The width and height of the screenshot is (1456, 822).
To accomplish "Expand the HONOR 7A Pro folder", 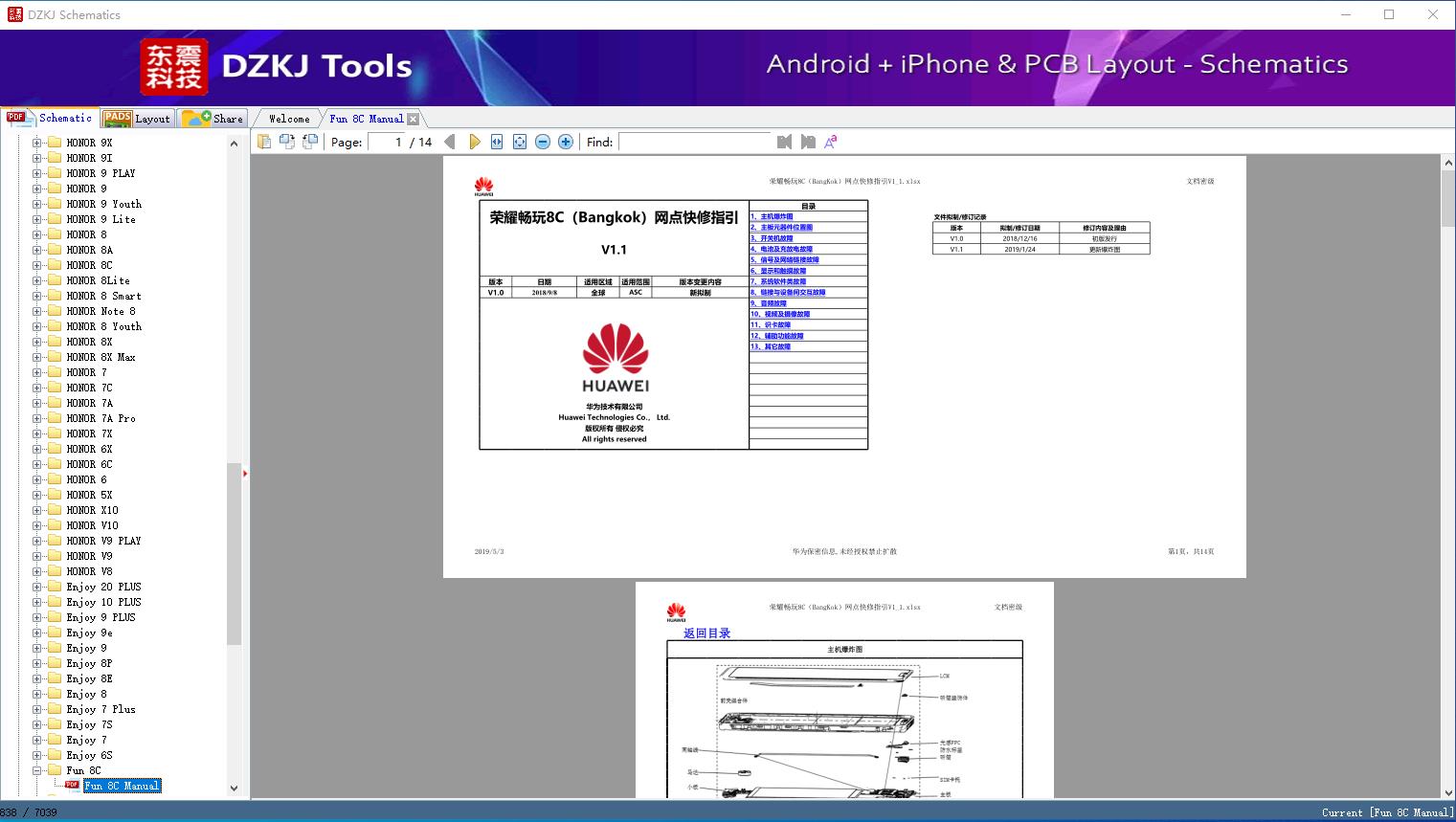I will 37,418.
